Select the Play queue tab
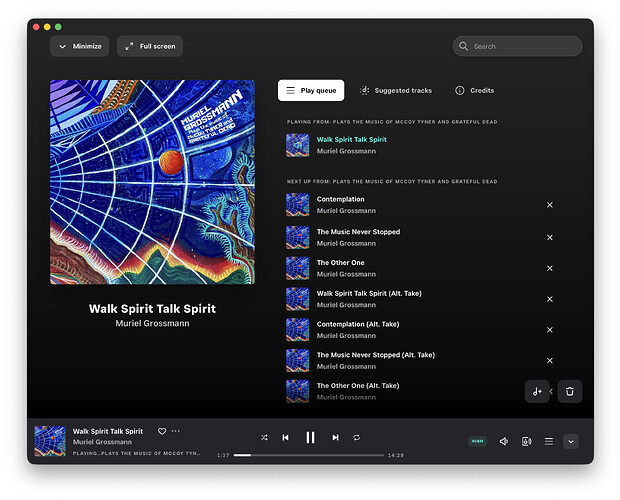 pyautogui.click(x=311, y=91)
